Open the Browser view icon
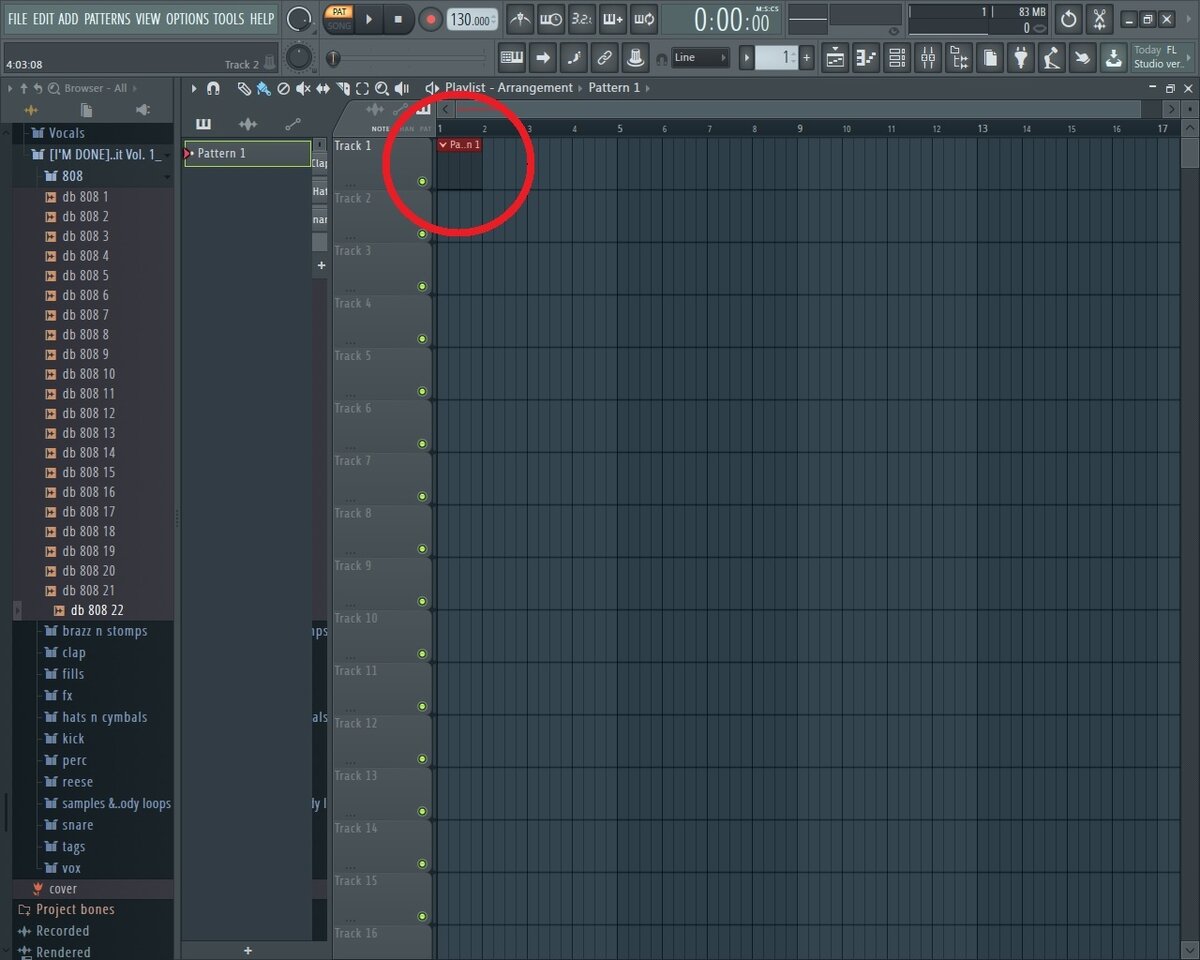The image size is (1200, 960). point(959,58)
